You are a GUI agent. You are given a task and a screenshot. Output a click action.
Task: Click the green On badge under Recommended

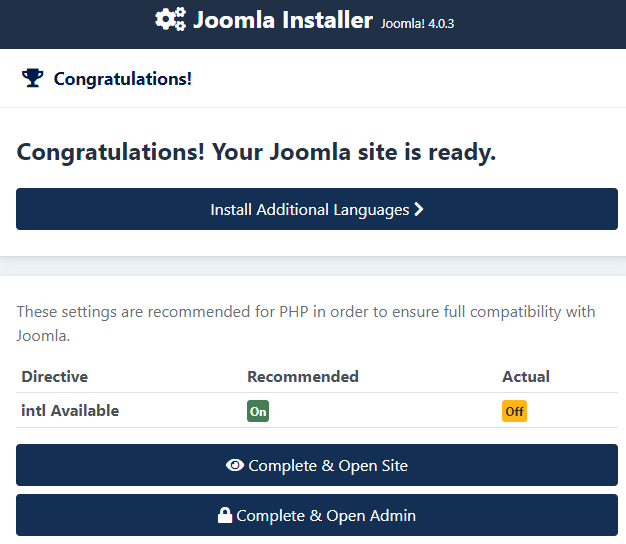tap(258, 411)
